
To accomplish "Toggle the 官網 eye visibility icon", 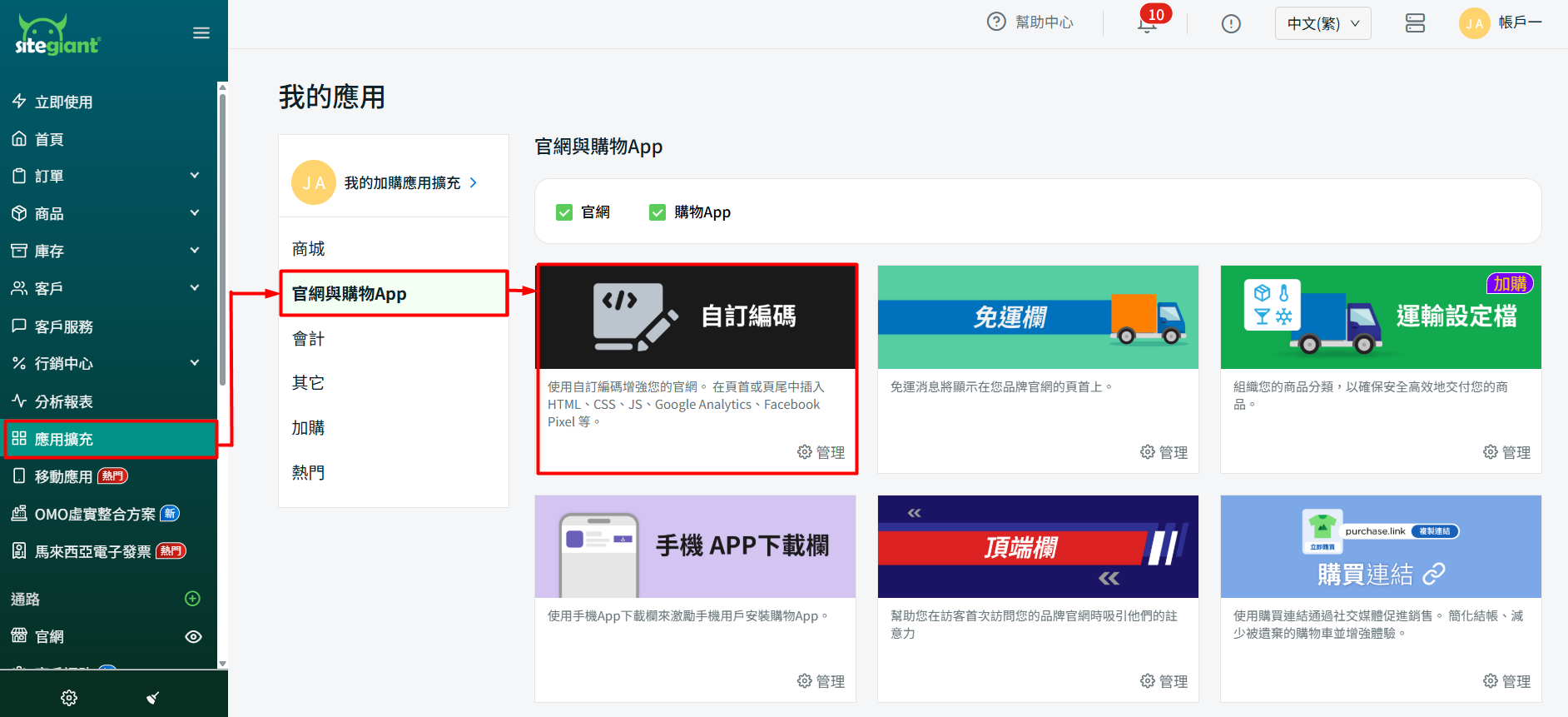I will click(193, 637).
